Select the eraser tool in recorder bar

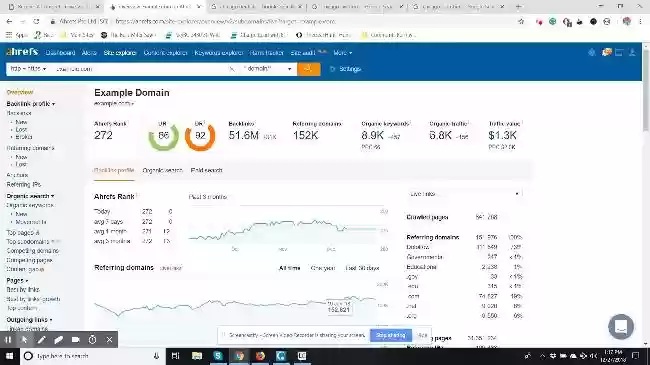[x=58, y=340]
